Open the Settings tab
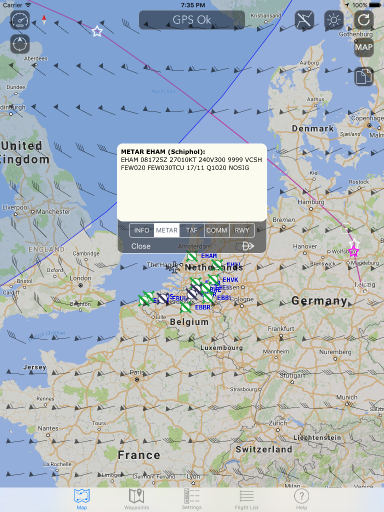This screenshot has width=384, height=512. coord(192,499)
